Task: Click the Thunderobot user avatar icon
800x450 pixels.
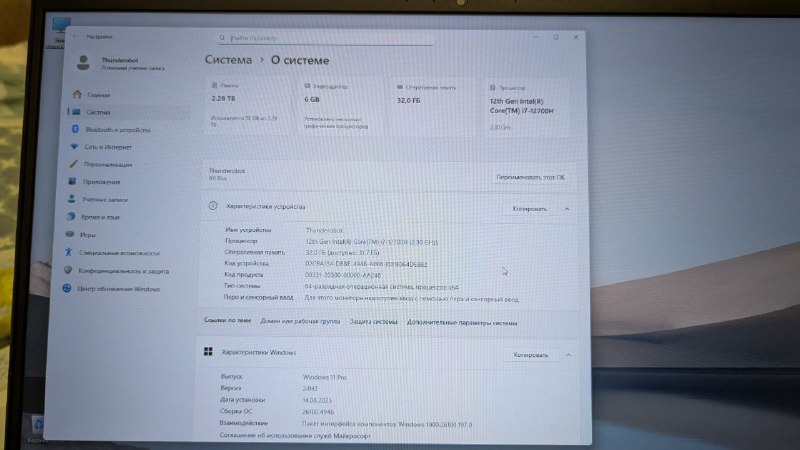Action: (x=83, y=63)
